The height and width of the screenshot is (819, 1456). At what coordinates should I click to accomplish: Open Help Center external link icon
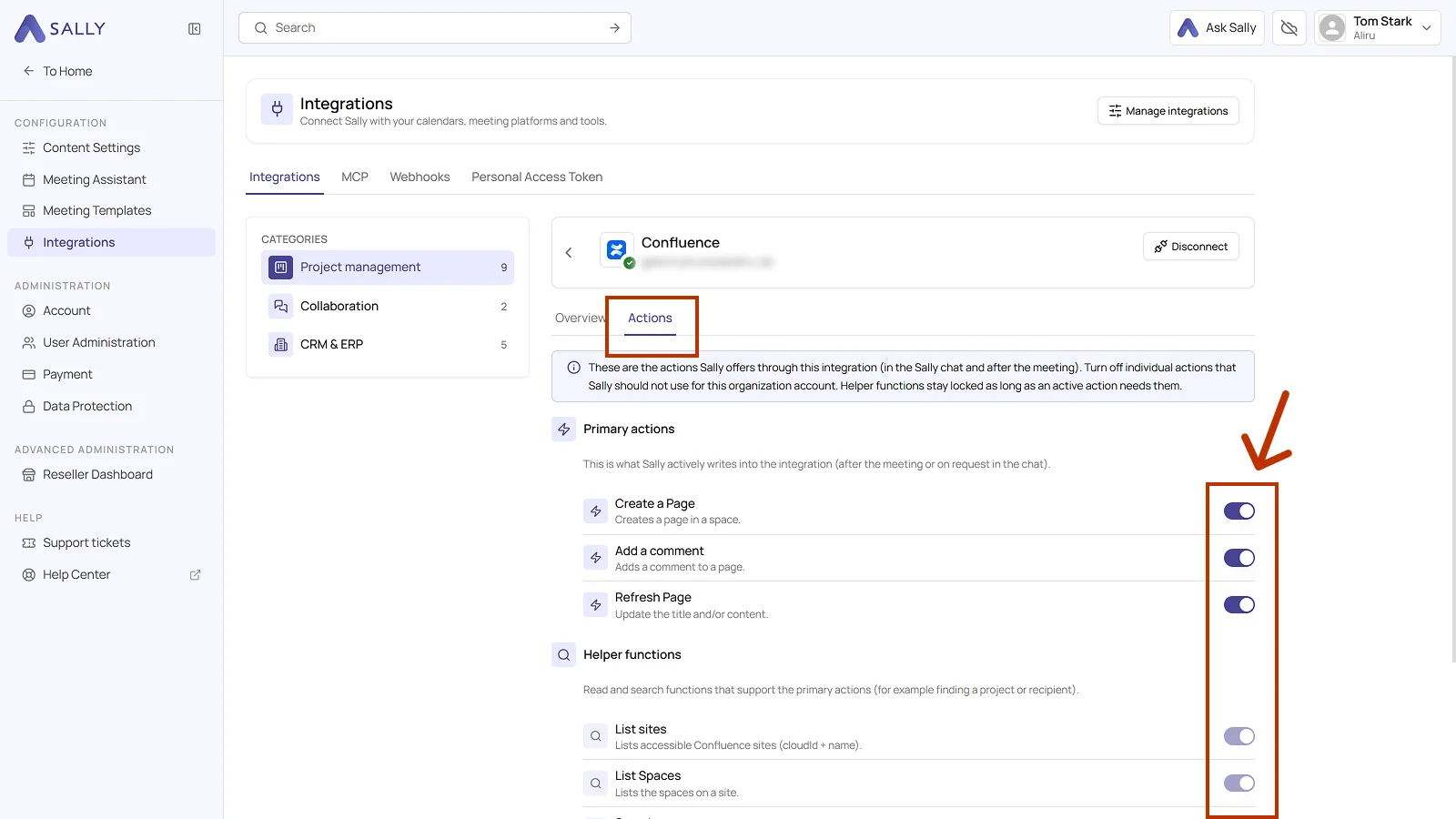pyautogui.click(x=195, y=575)
